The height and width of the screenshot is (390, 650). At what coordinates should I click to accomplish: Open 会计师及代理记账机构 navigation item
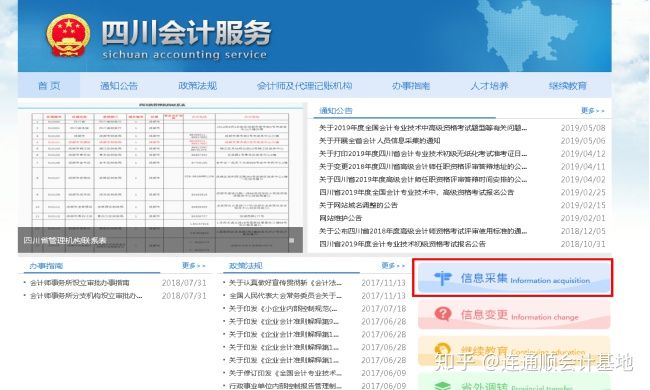pos(304,86)
